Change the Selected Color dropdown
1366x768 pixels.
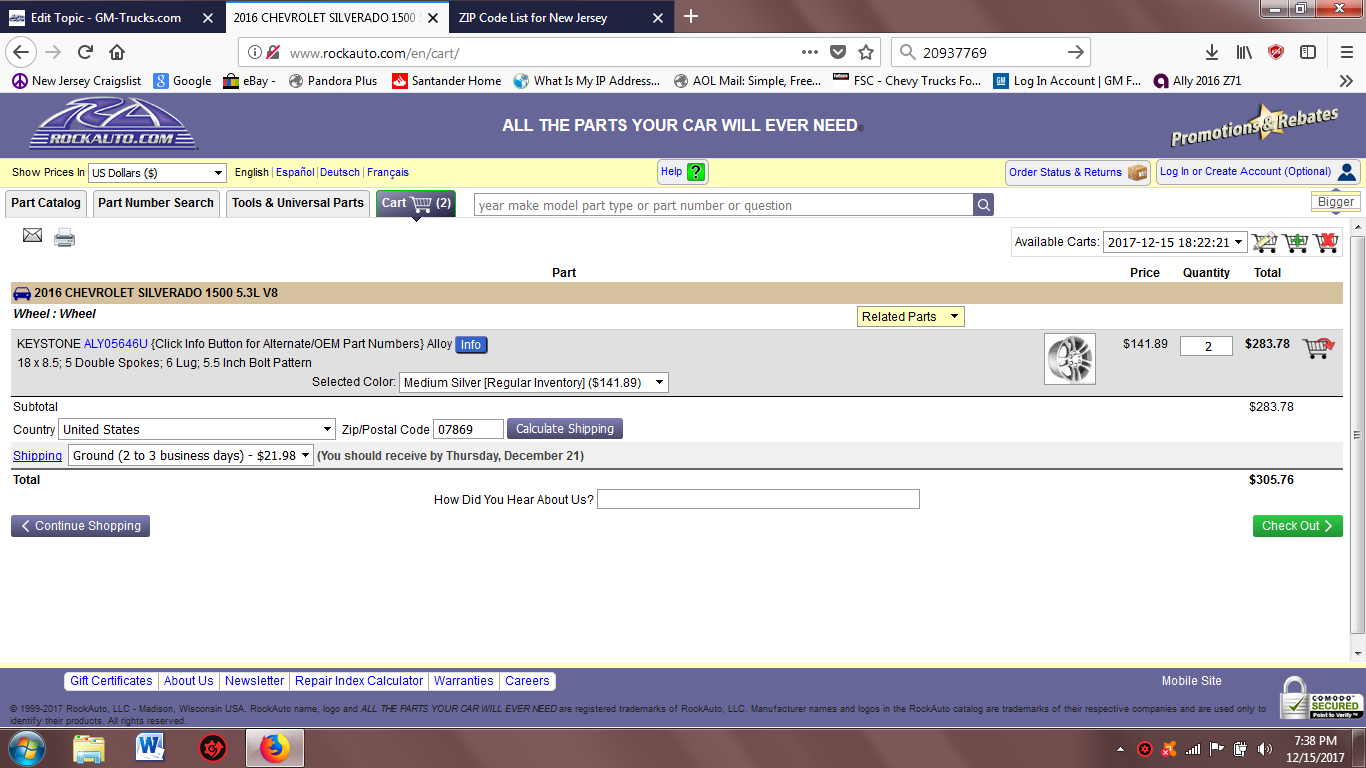pos(534,383)
